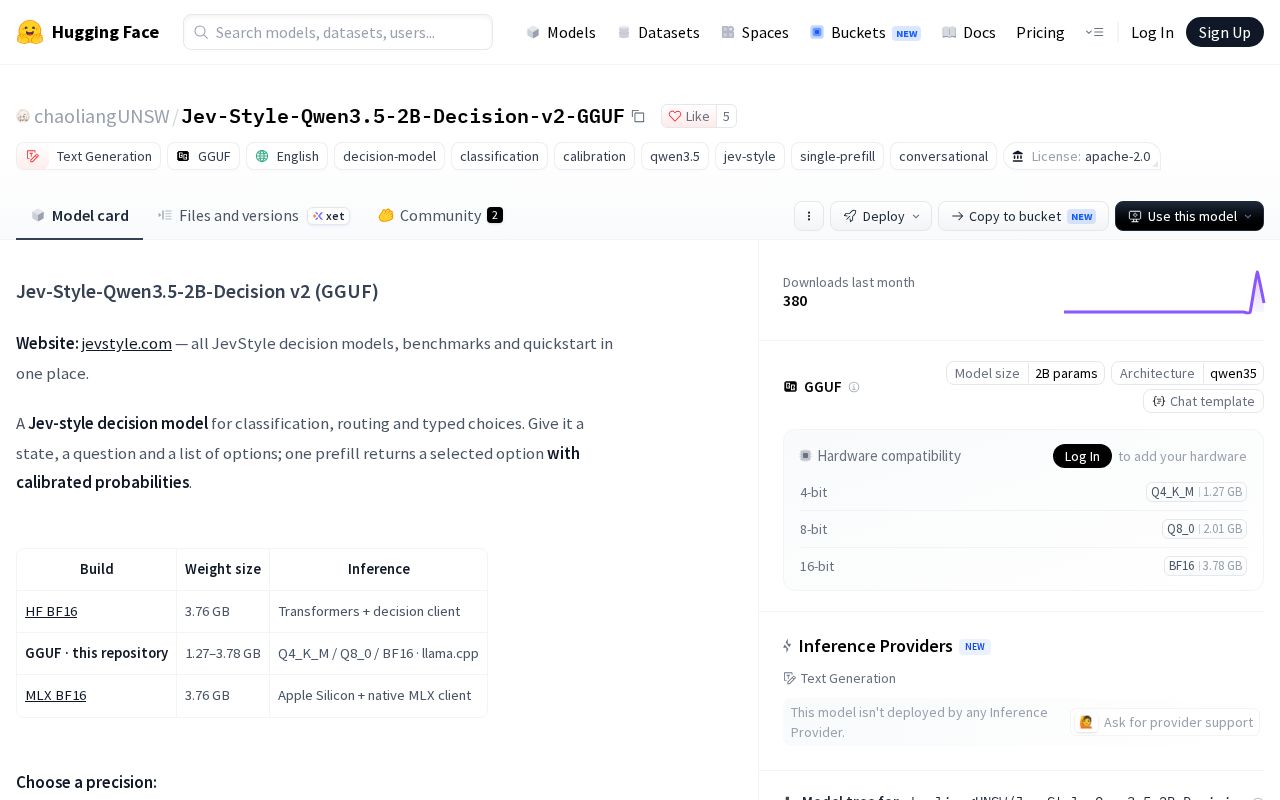Open the MLX BF16 build link

(x=56, y=695)
